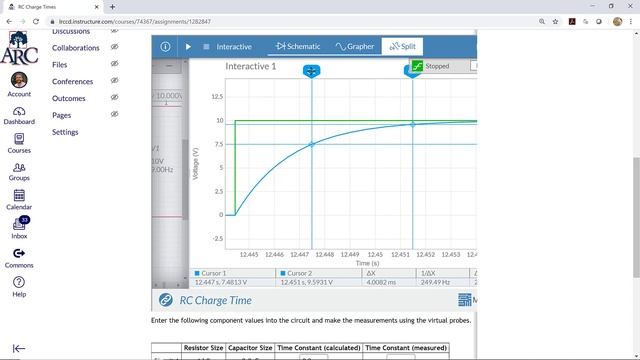The image size is (640, 360).
Task: Select the Cursor 1 reading 12.447 s, 7.4813 V
Action: click(x=221, y=282)
